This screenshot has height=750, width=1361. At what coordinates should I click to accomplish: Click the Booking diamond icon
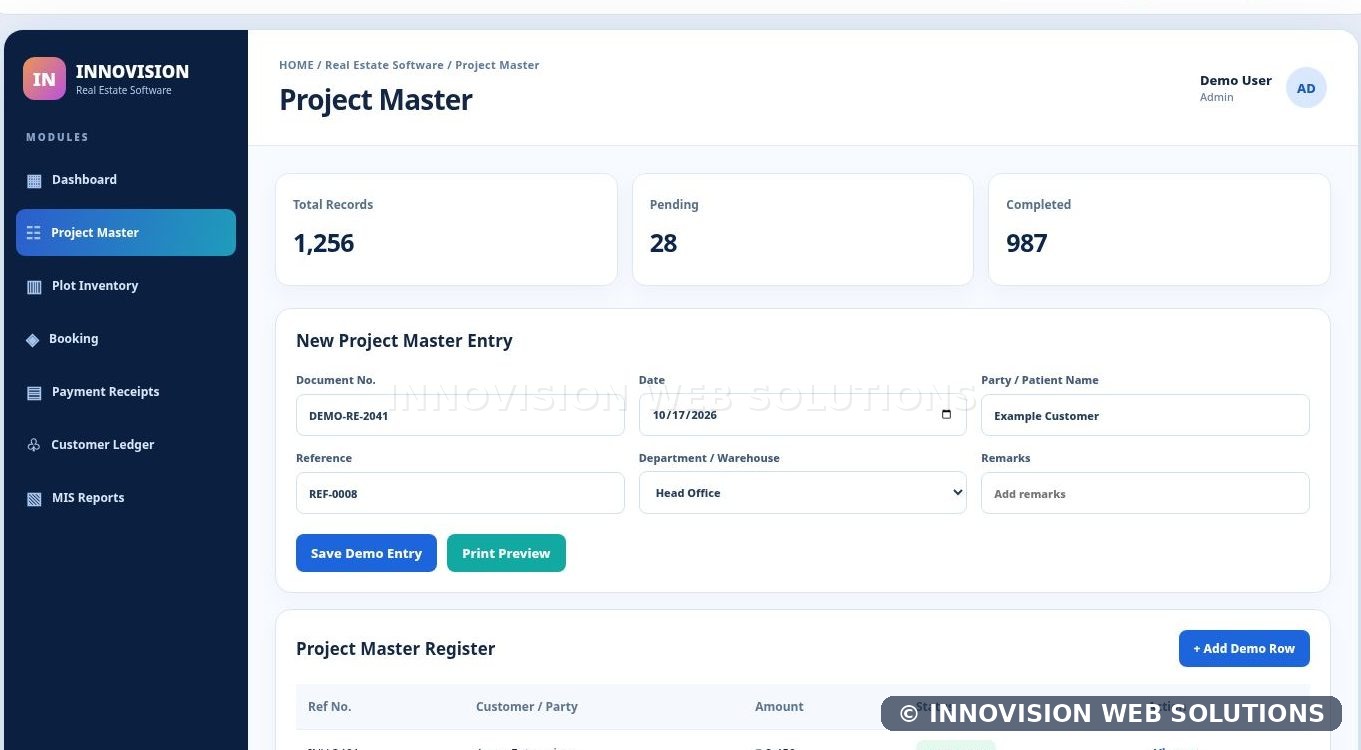tap(33, 340)
